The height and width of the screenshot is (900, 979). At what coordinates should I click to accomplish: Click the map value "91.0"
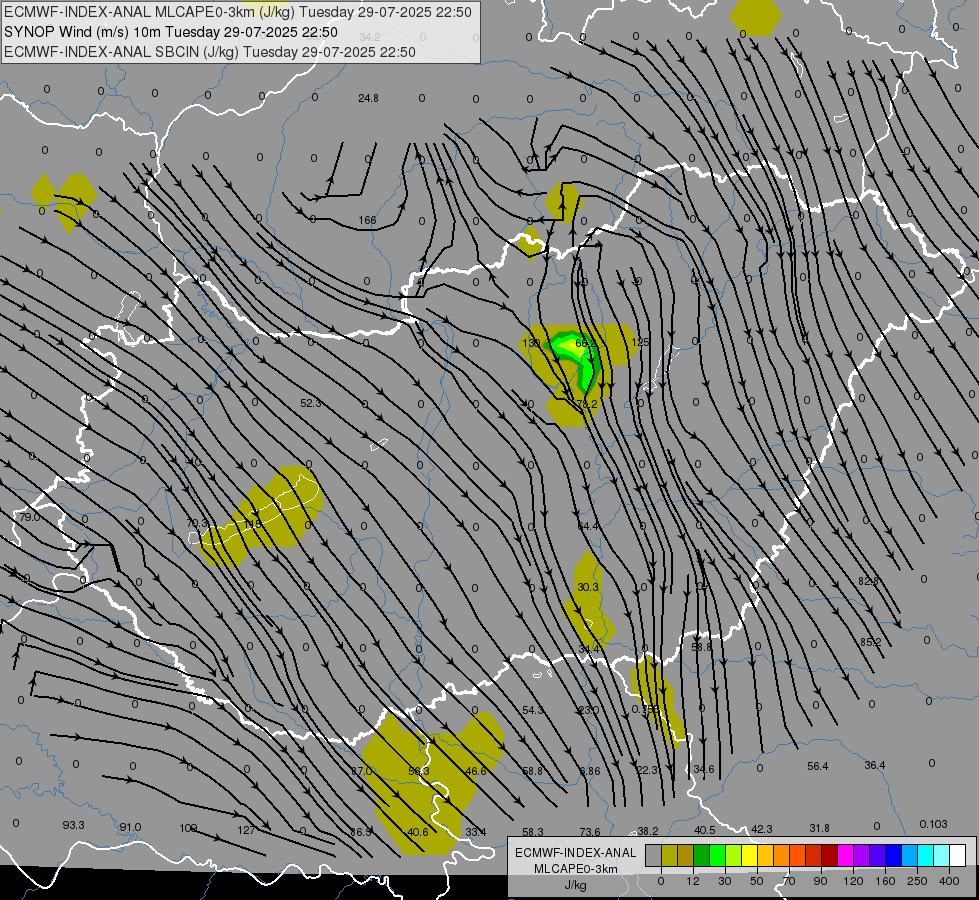pyautogui.click(x=130, y=827)
